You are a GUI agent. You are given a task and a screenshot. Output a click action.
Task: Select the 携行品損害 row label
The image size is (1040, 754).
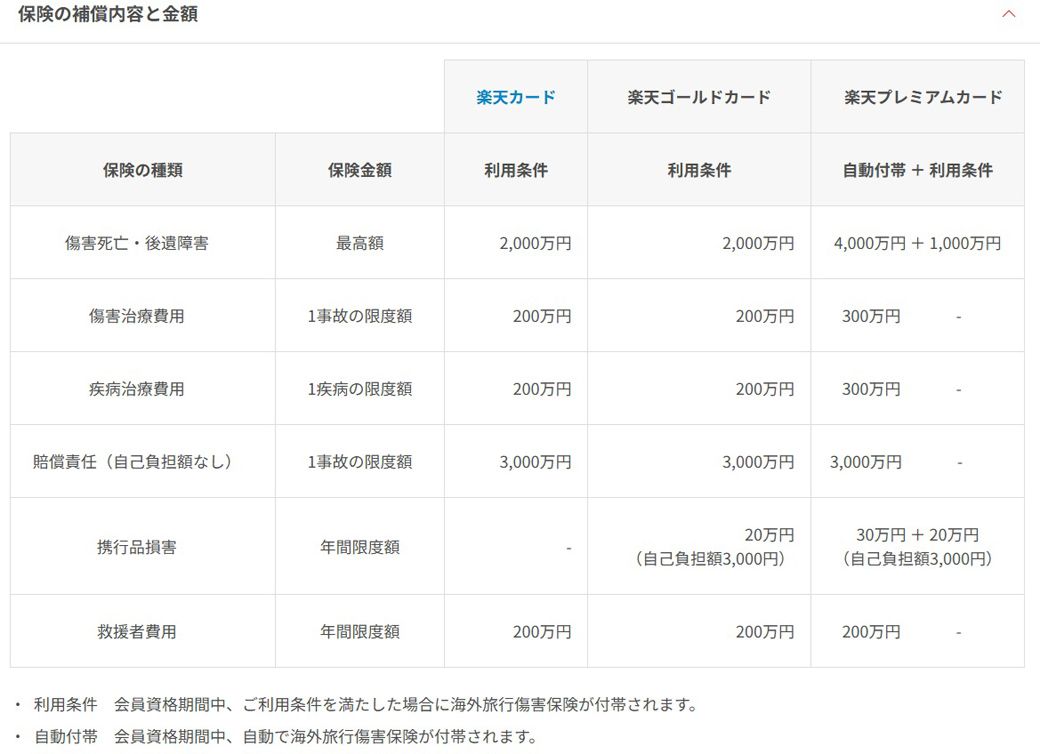141,544
